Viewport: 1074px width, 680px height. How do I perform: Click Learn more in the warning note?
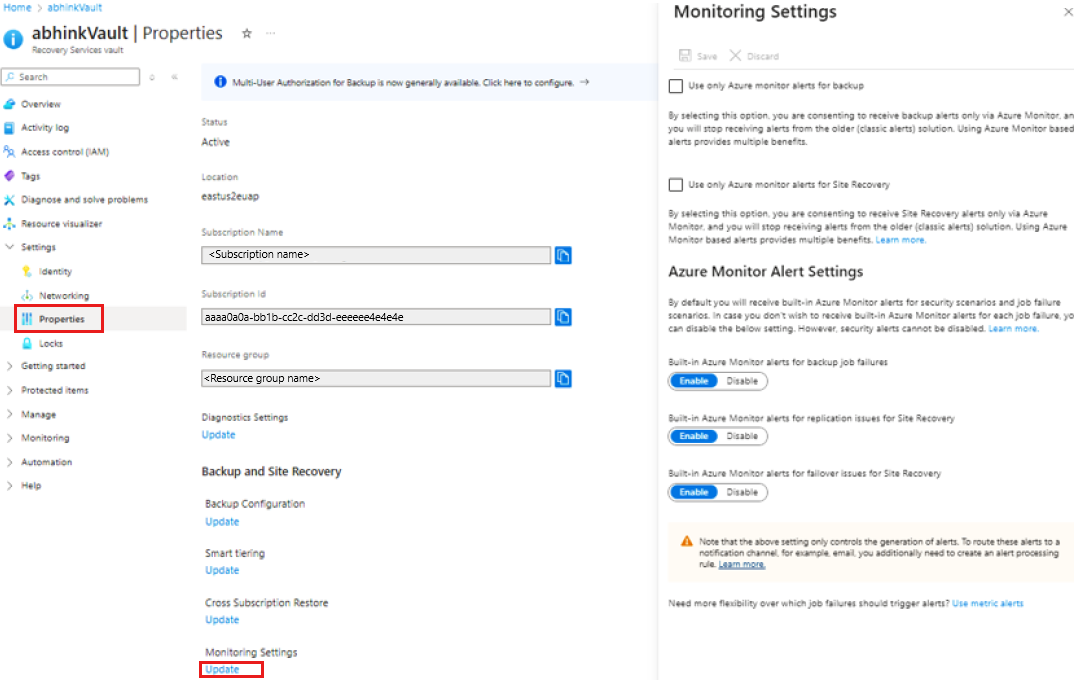[742, 564]
